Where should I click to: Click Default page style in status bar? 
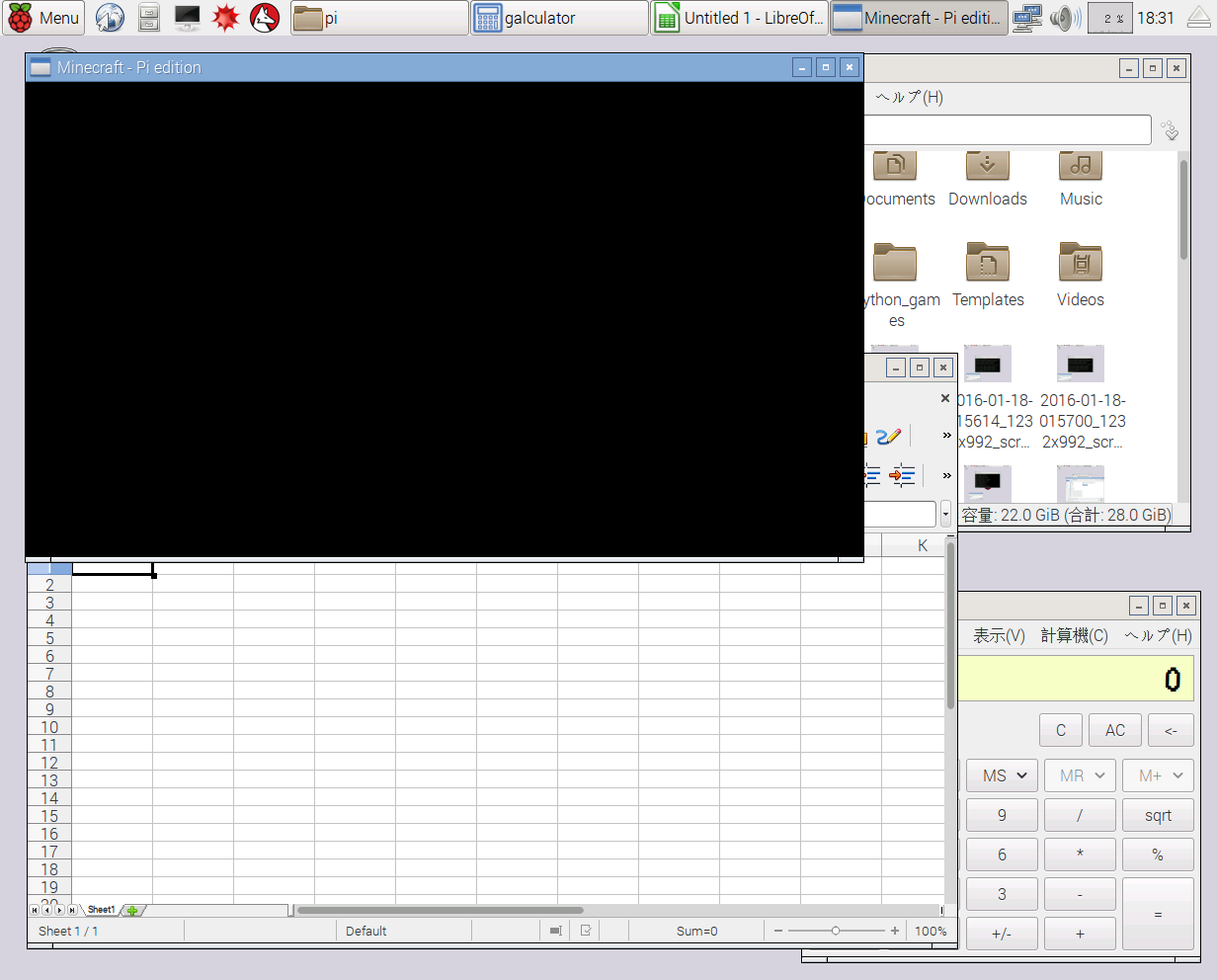[x=365, y=931]
